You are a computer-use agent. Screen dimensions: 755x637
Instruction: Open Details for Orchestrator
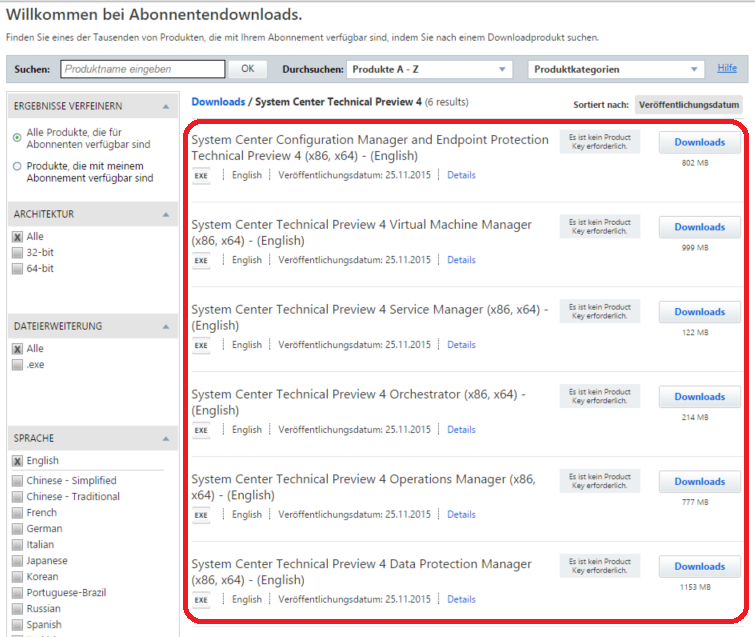pos(461,429)
